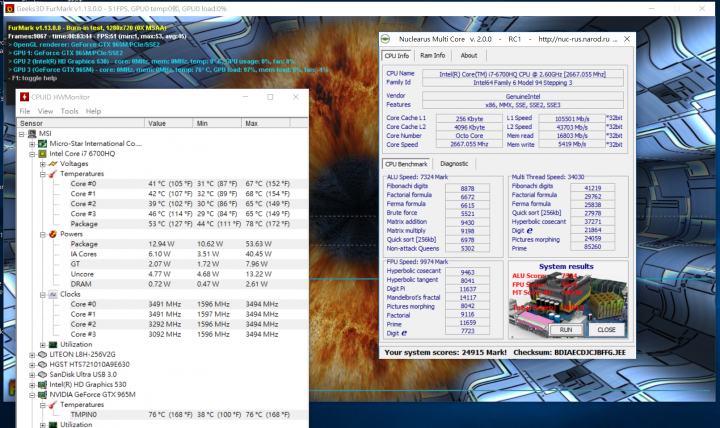Image resolution: width=720 pixels, height=428 pixels.
Task: Click the Min column header
Action: coord(218,123)
